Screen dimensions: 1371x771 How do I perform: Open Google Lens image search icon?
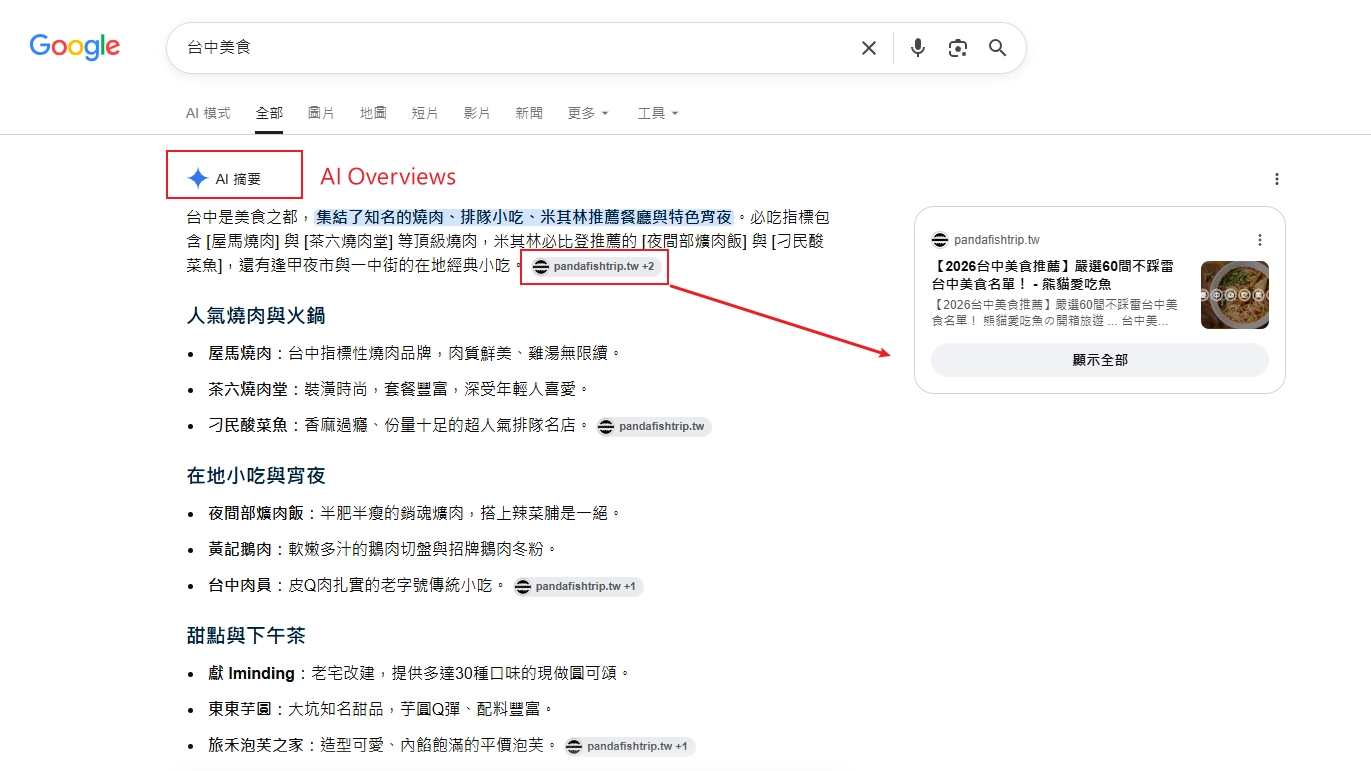coord(958,48)
